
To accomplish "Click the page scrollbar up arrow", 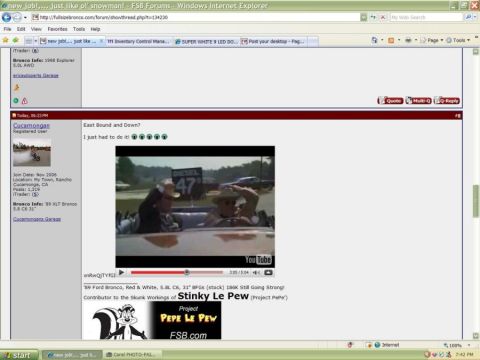I will click(476, 52).
